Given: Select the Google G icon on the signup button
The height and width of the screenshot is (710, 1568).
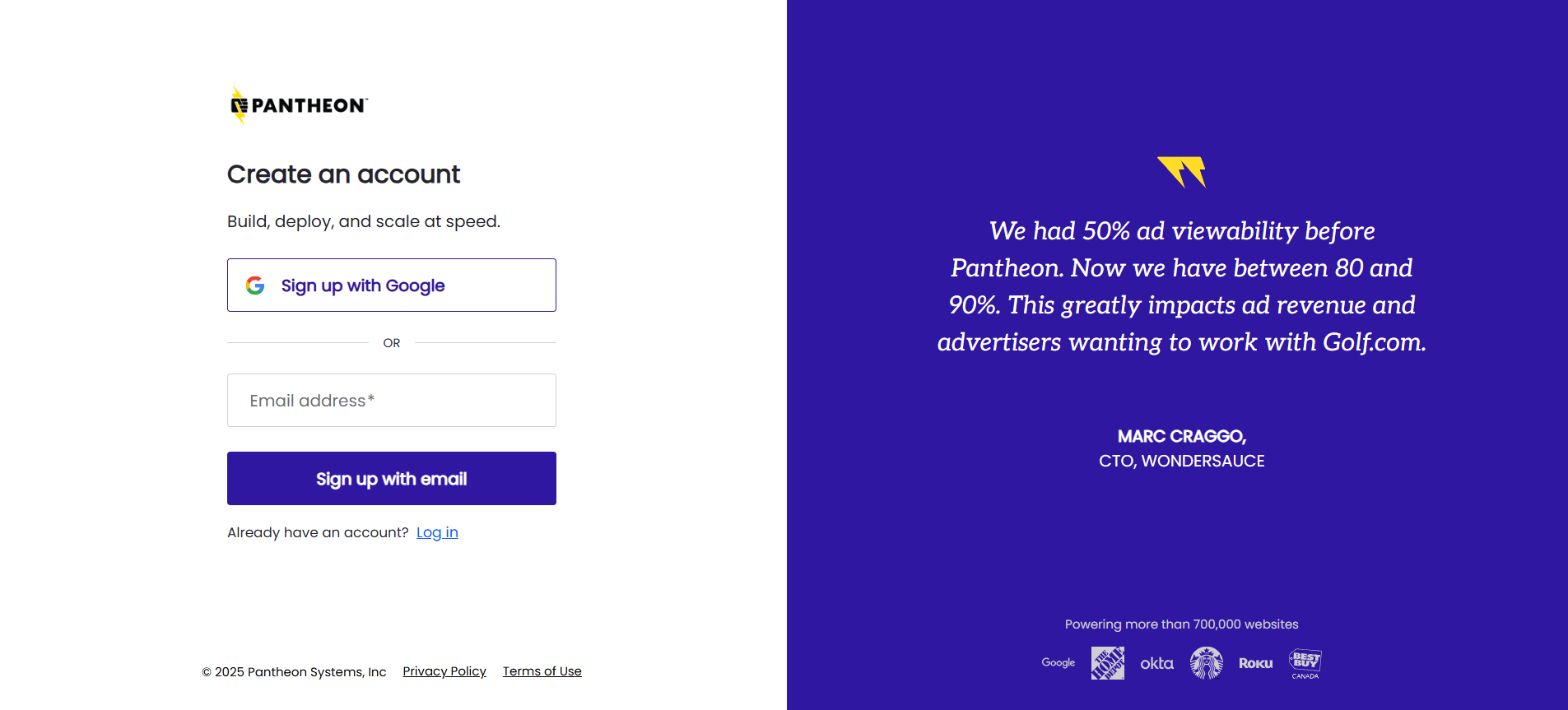Looking at the screenshot, I should pyautogui.click(x=256, y=285).
